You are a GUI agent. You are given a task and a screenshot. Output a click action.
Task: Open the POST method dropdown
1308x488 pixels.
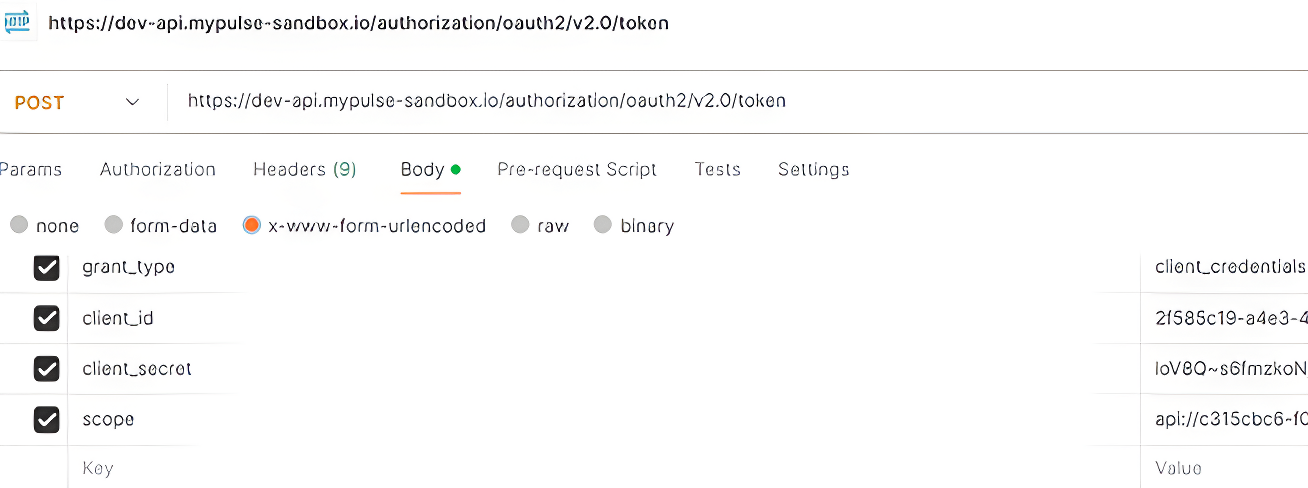[78, 102]
